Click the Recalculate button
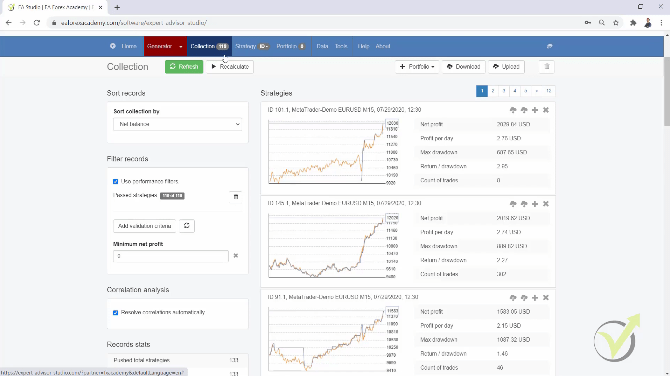 pos(230,67)
